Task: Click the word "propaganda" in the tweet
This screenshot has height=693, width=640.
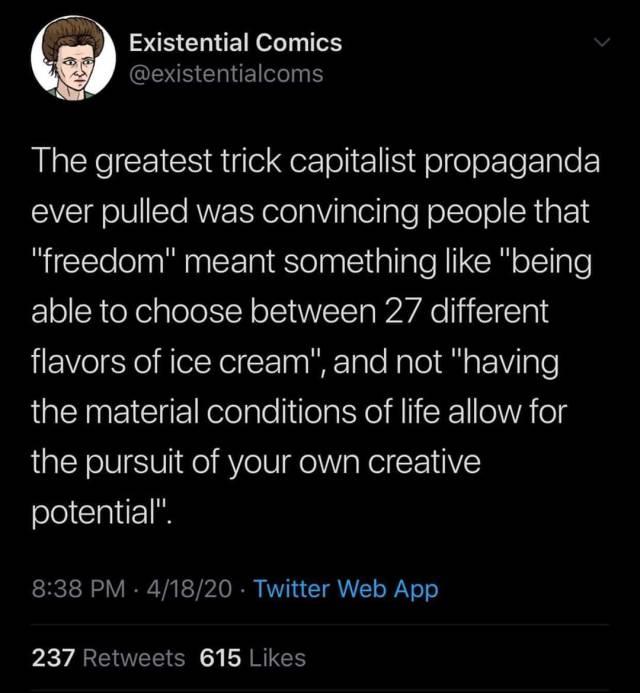Action: (513, 163)
